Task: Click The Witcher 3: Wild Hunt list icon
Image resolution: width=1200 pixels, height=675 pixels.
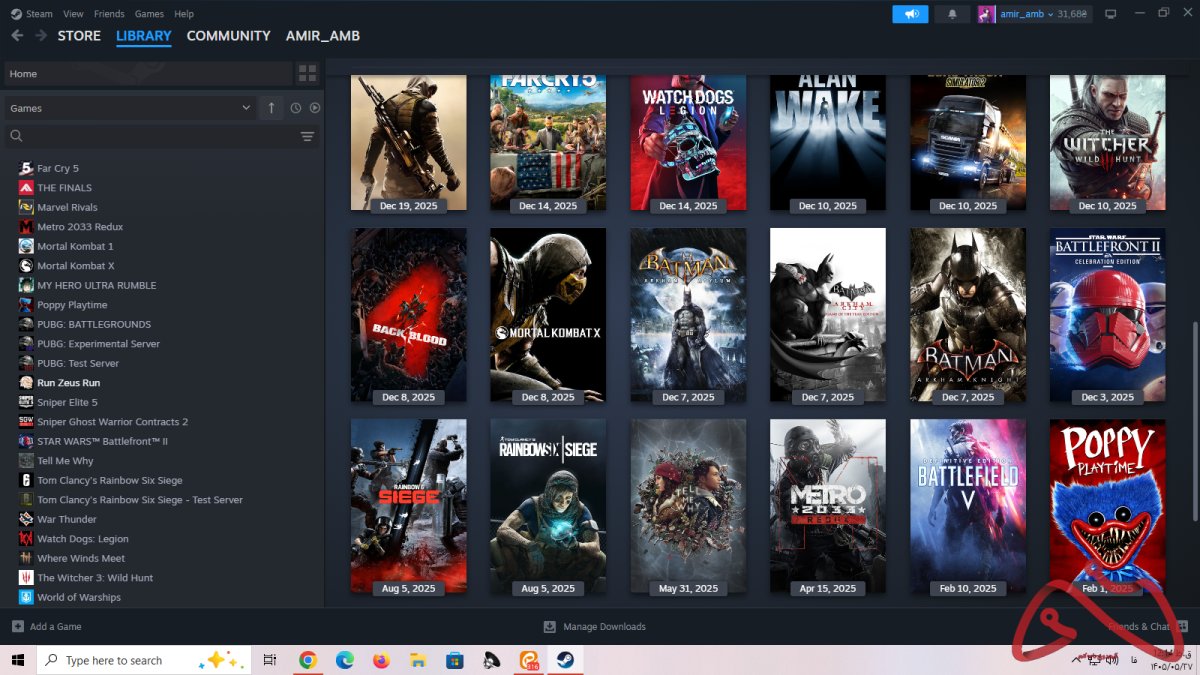Action: pos(27,578)
